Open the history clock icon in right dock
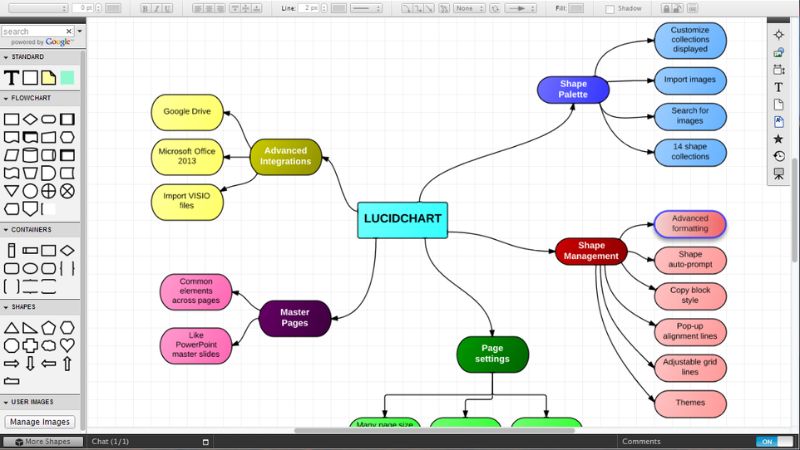The width and height of the screenshot is (800, 450). coord(778,156)
